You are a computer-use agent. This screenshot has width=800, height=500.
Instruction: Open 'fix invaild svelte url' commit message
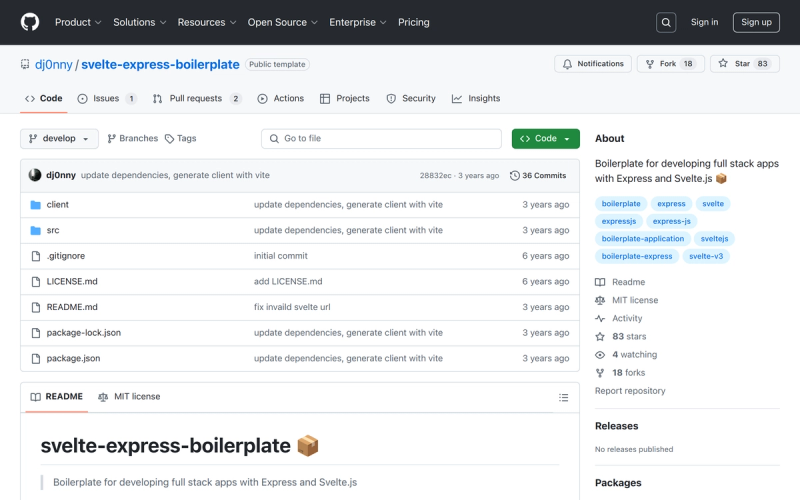tap(292, 307)
